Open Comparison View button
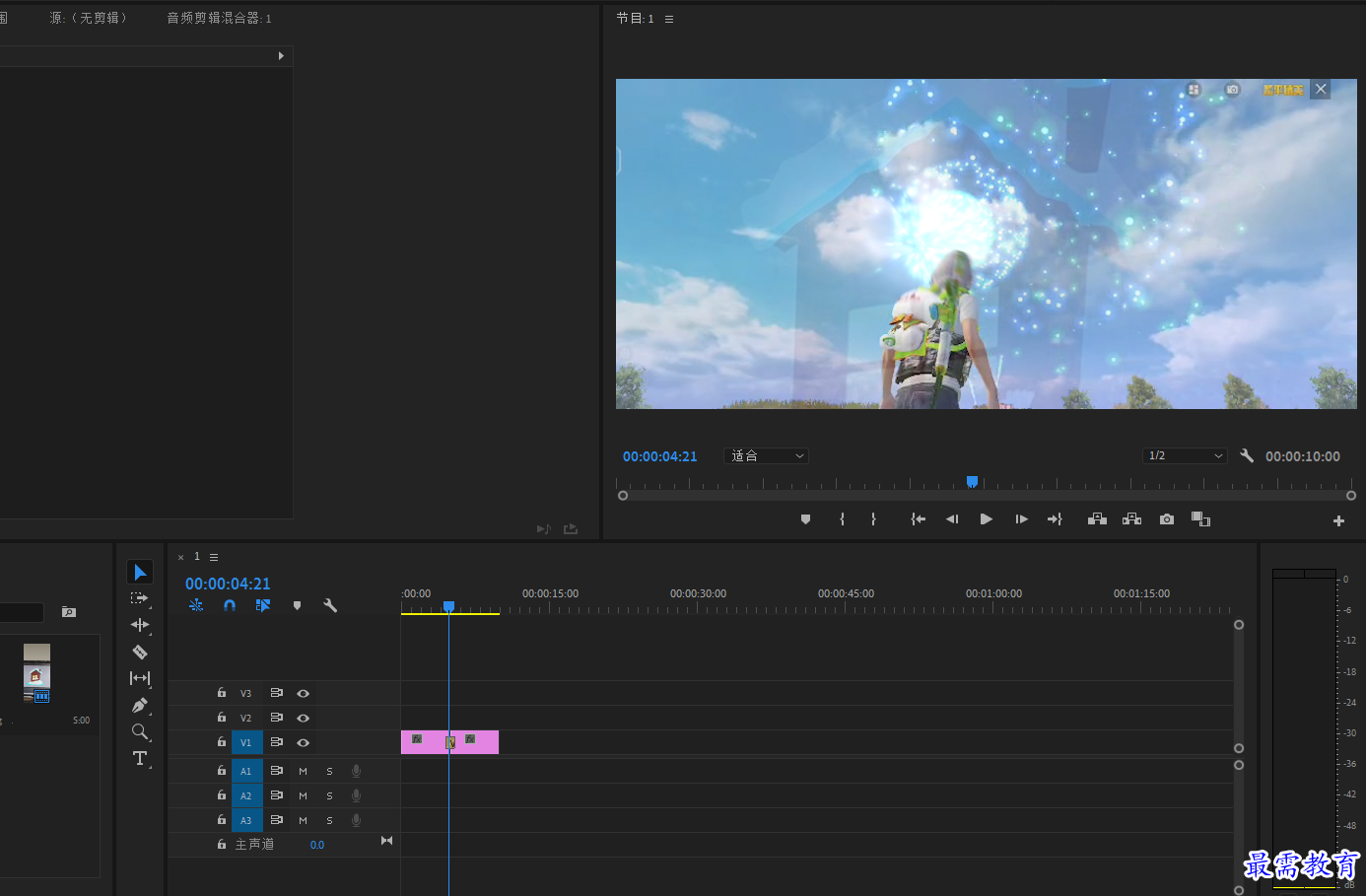This screenshot has height=896, width=1366. tap(1200, 519)
